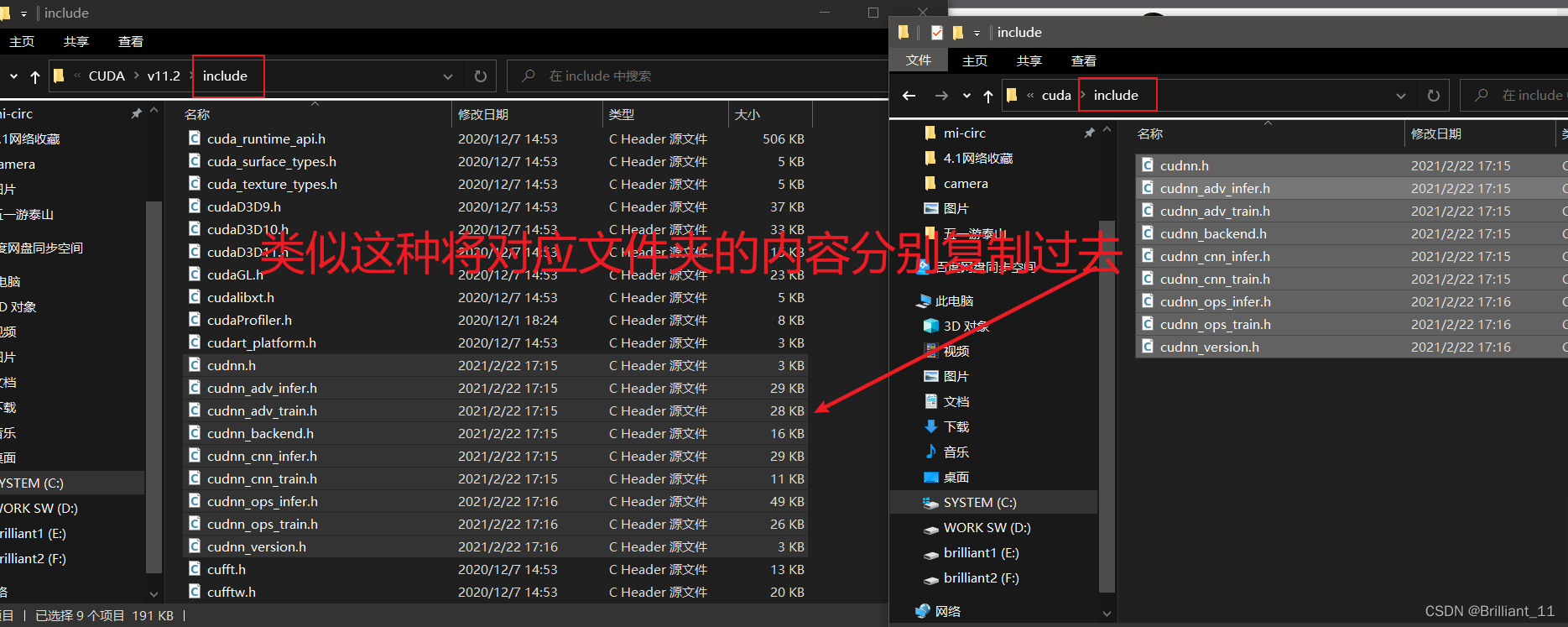This screenshot has height=627, width=1568.
Task: Open 文档 in right navigation pane
Action: [956, 401]
